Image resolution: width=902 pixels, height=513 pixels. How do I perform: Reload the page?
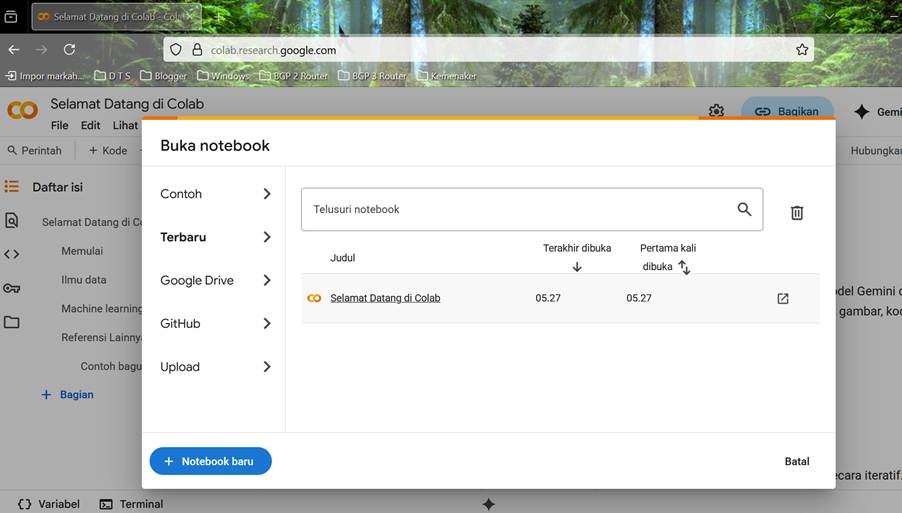[70, 49]
